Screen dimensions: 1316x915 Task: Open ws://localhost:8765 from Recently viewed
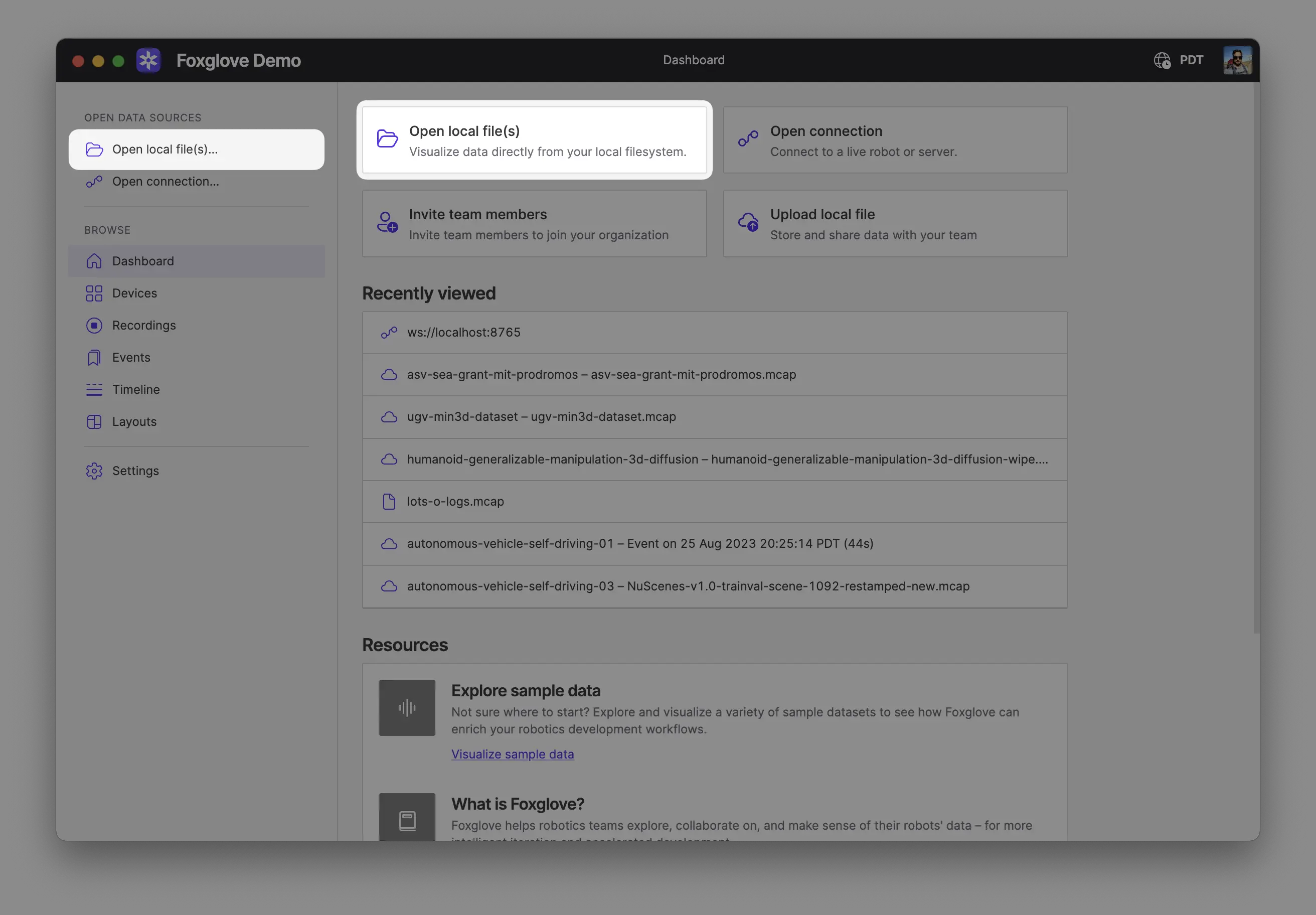click(463, 332)
